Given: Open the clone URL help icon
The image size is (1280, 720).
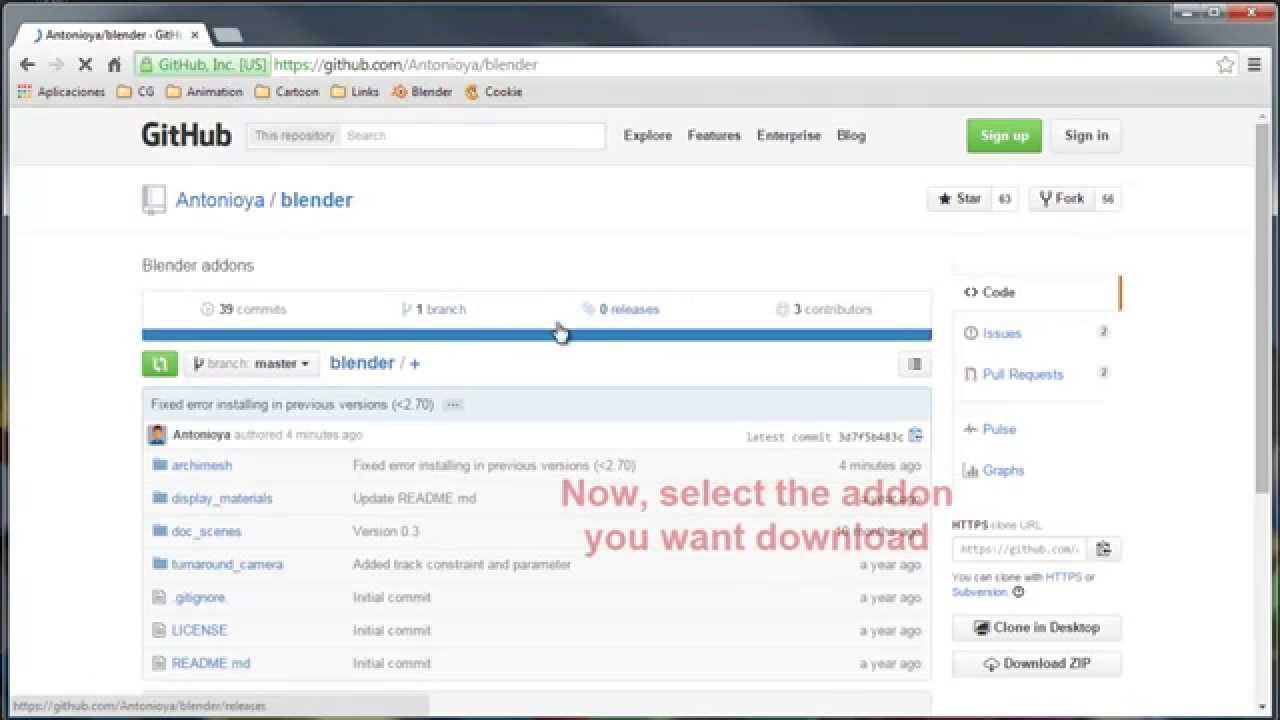Looking at the screenshot, I should click(x=1018, y=592).
